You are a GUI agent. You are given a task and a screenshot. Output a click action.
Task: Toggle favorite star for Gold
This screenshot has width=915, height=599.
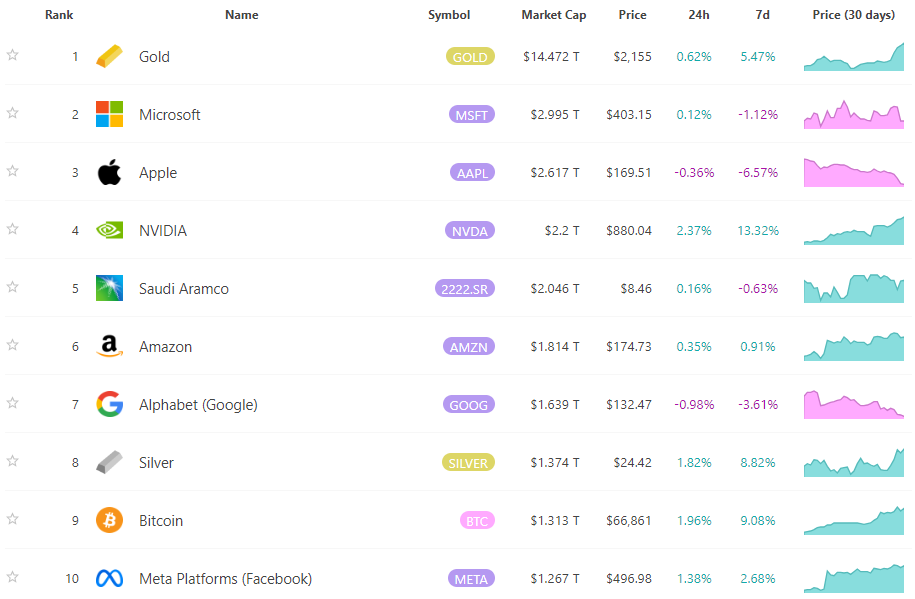point(13,55)
